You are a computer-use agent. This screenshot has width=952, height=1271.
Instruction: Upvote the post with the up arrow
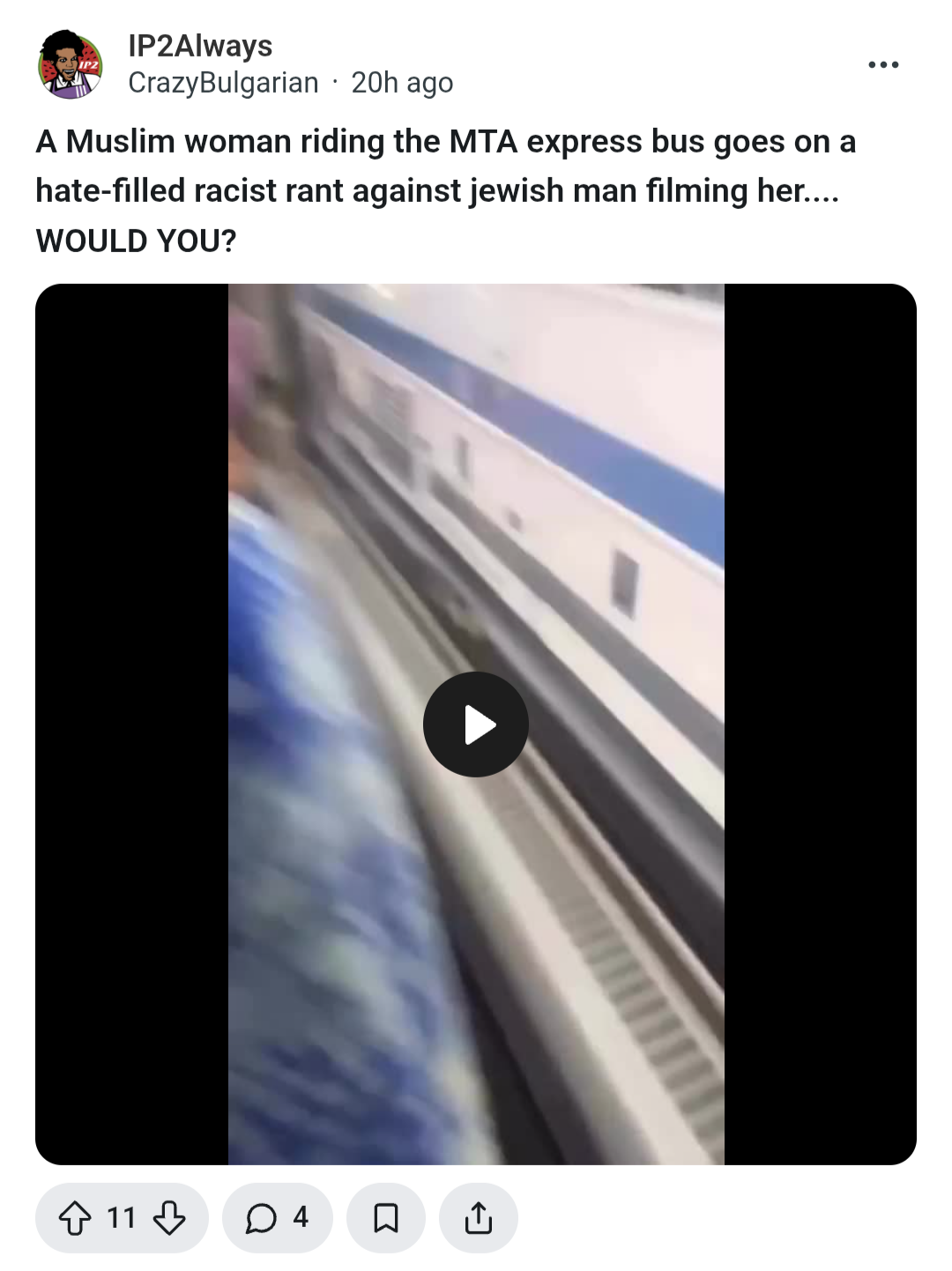[75, 1218]
